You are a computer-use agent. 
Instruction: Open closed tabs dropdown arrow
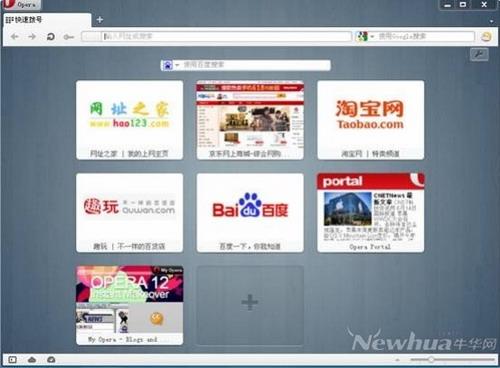tap(492, 21)
